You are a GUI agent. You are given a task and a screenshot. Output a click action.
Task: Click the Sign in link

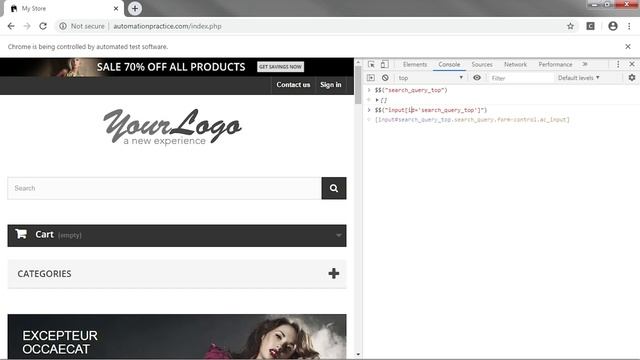[x=331, y=85]
